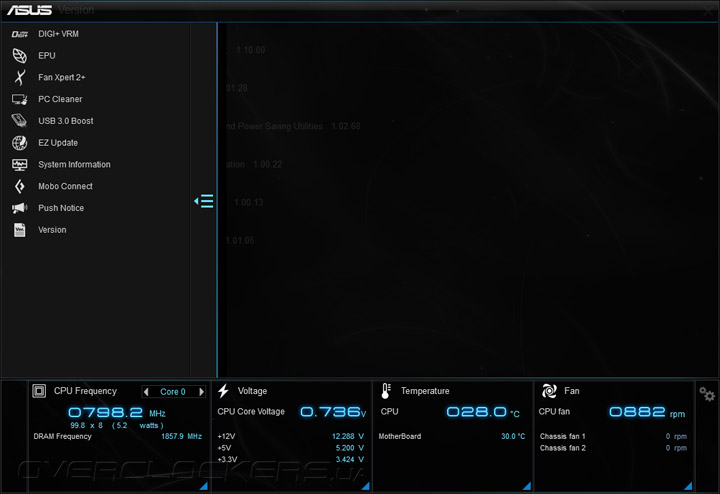Select Fan Xpert 2+ from the menu
720x494 pixels.
click(62, 77)
